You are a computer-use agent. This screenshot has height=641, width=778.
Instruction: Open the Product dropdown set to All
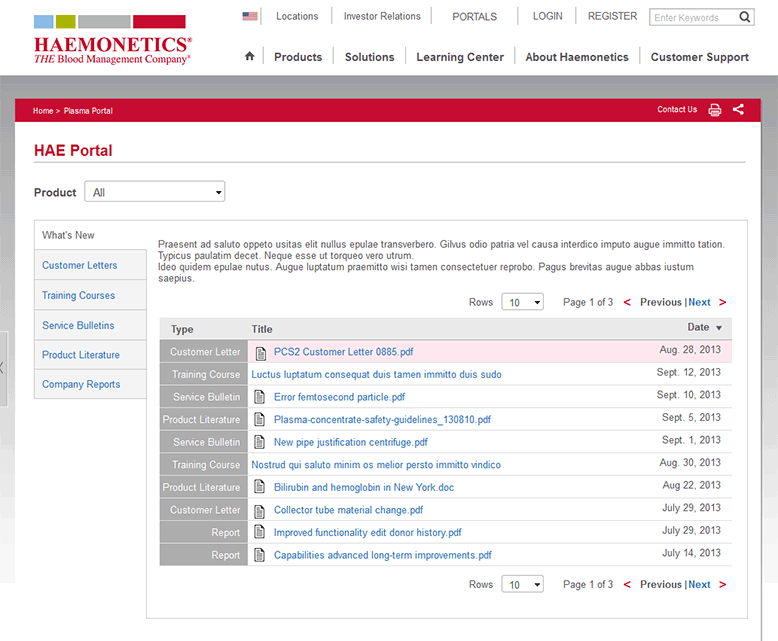[x=154, y=192]
